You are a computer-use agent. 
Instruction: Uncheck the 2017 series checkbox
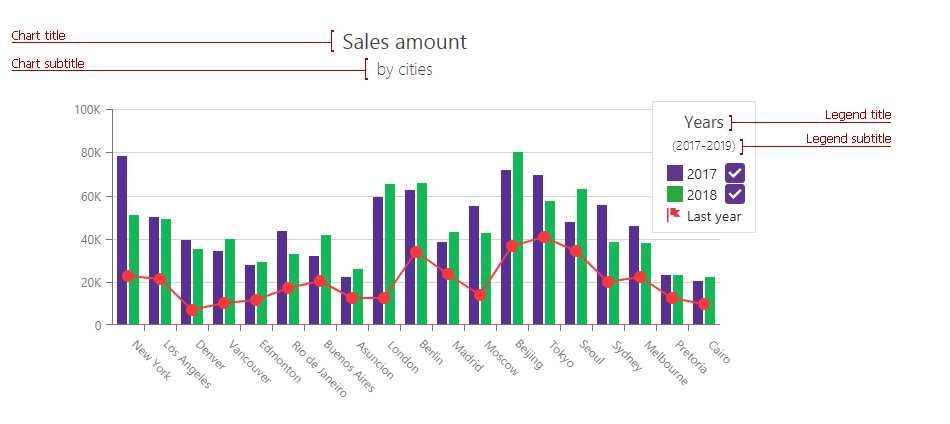coord(735,173)
